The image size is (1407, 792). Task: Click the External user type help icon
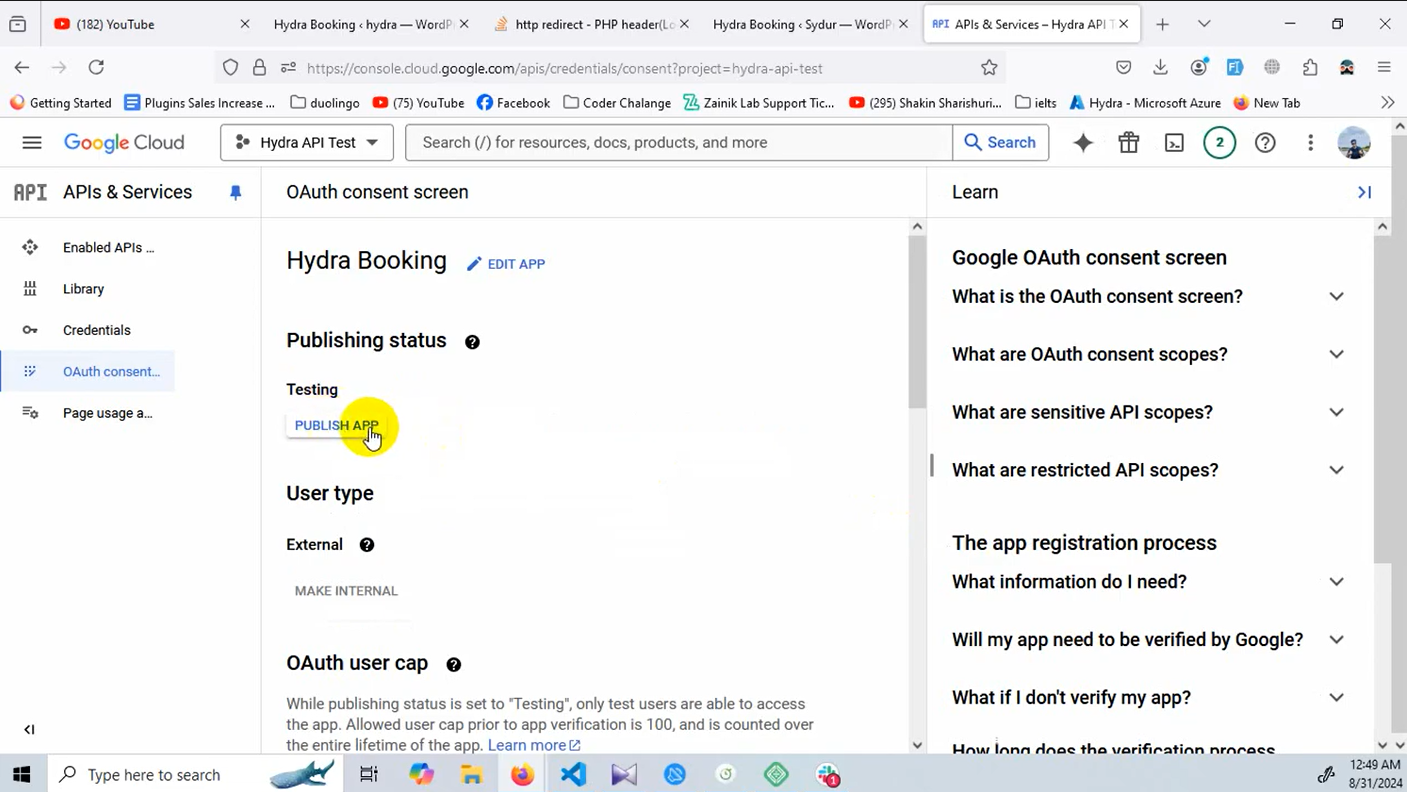pos(367,545)
